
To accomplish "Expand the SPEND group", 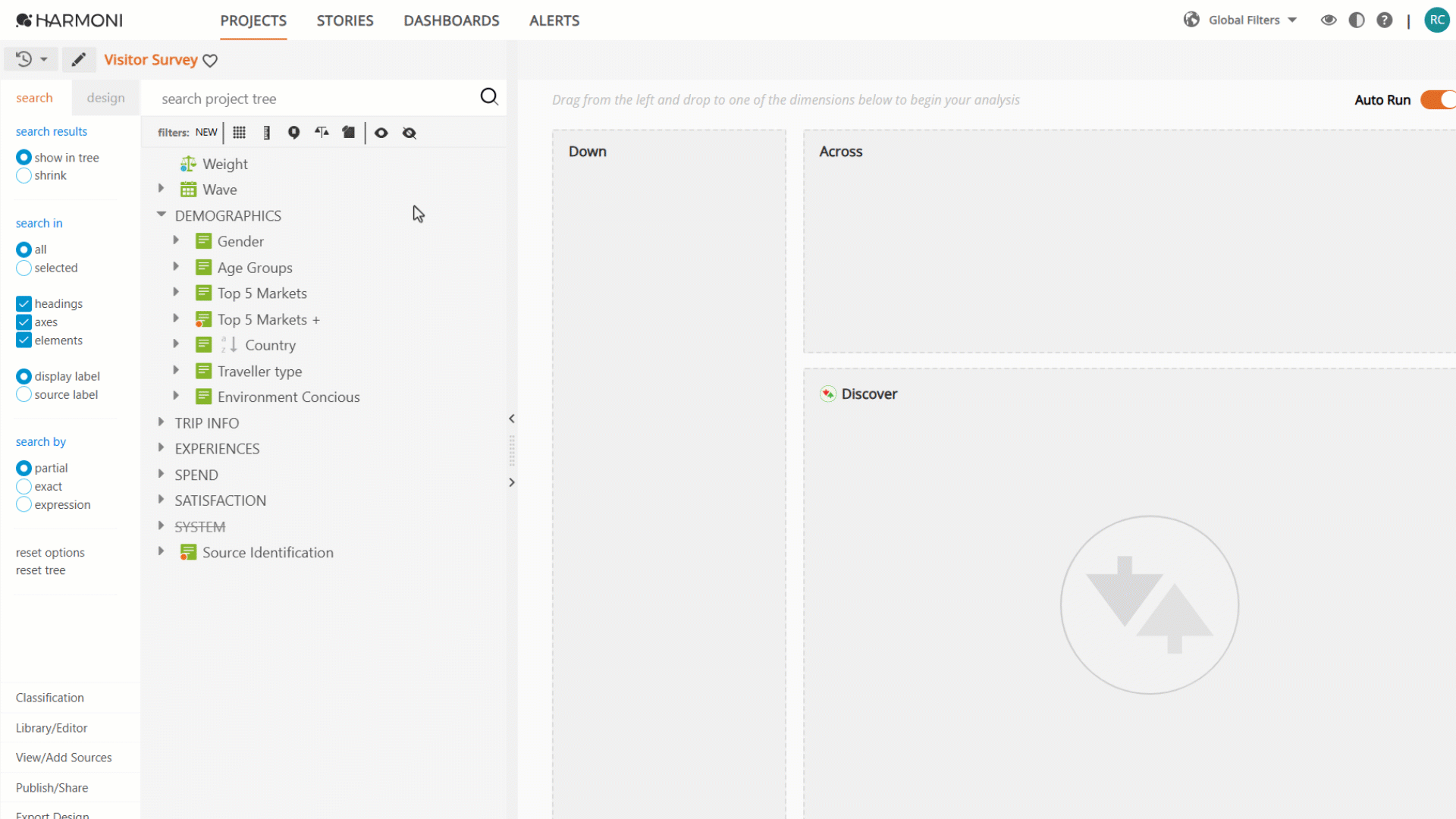I will pyautogui.click(x=161, y=473).
